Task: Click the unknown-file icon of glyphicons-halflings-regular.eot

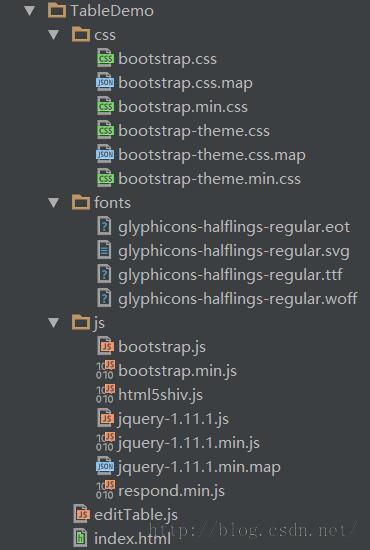Action: pyautogui.click(x=104, y=226)
